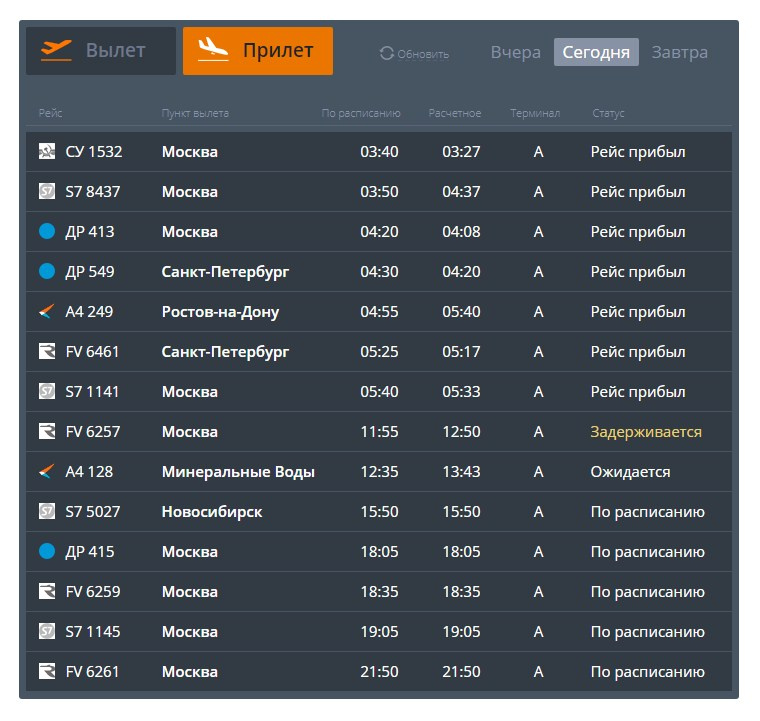
Task: Click the S7 logo beside S7 8437
Action: point(47,191)
